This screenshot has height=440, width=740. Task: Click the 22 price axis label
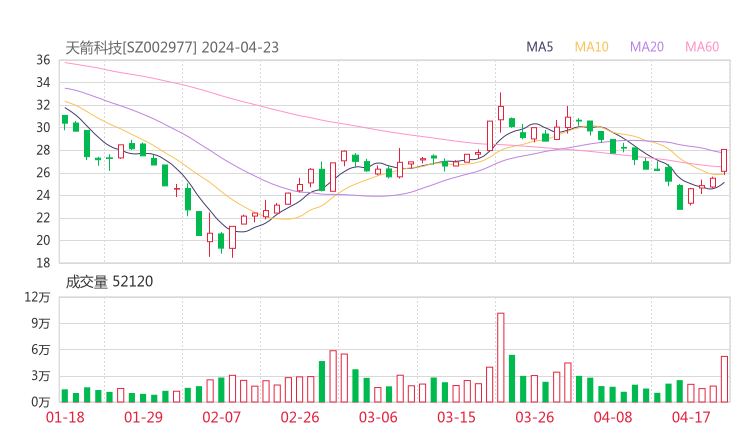click(x=43, y=218)
